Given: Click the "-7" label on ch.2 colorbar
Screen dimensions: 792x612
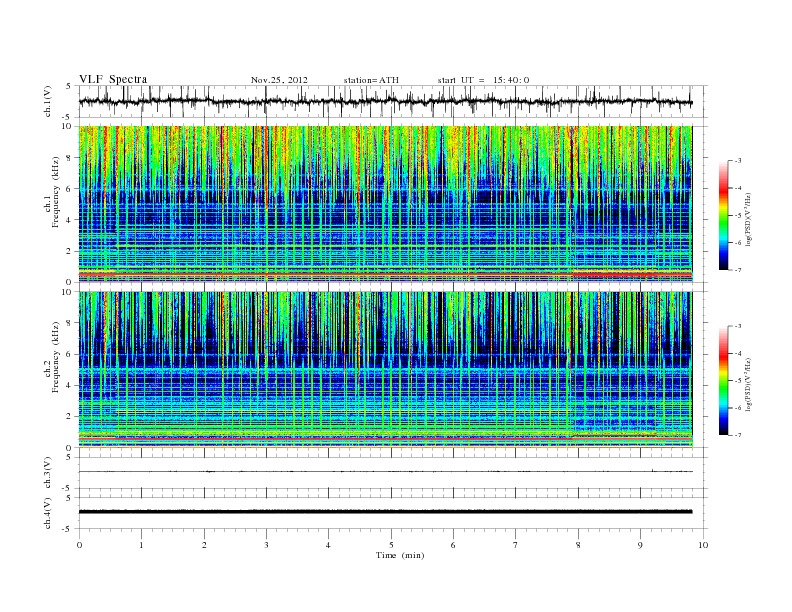Looking at the screenshot, I should pos(738,435).
